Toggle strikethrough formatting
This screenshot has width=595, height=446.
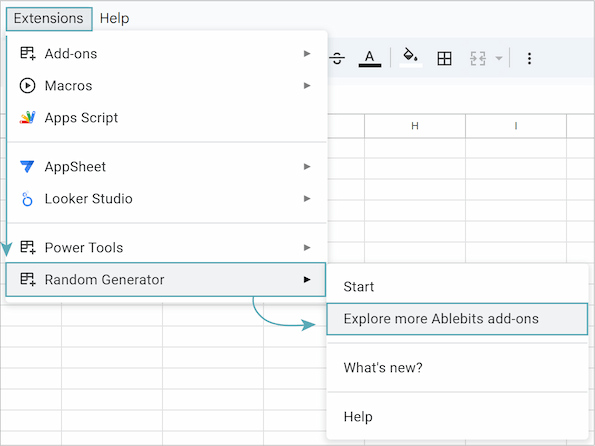tap(337, 58)
